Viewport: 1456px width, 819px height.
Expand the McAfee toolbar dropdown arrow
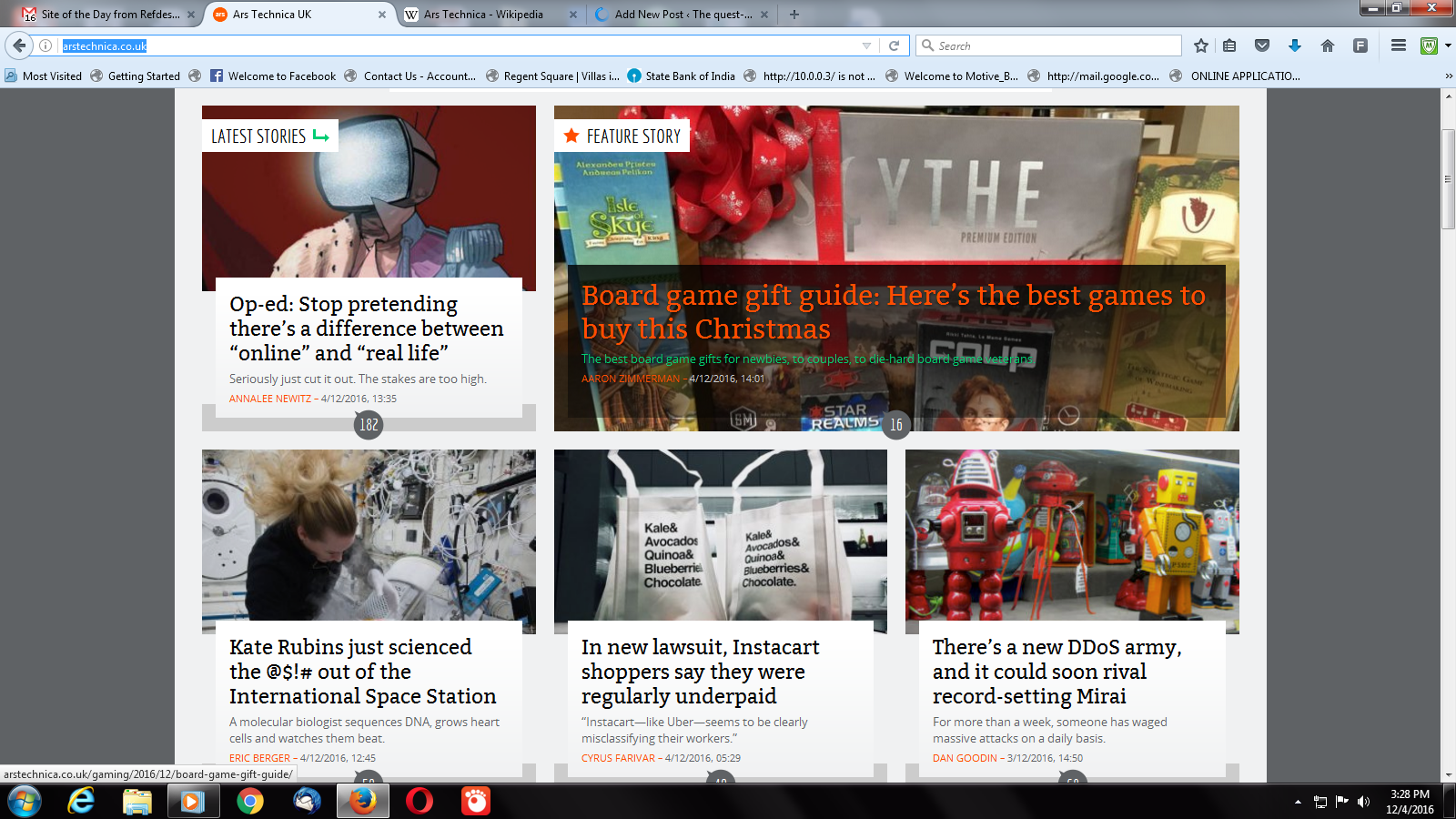point(1447,45)
